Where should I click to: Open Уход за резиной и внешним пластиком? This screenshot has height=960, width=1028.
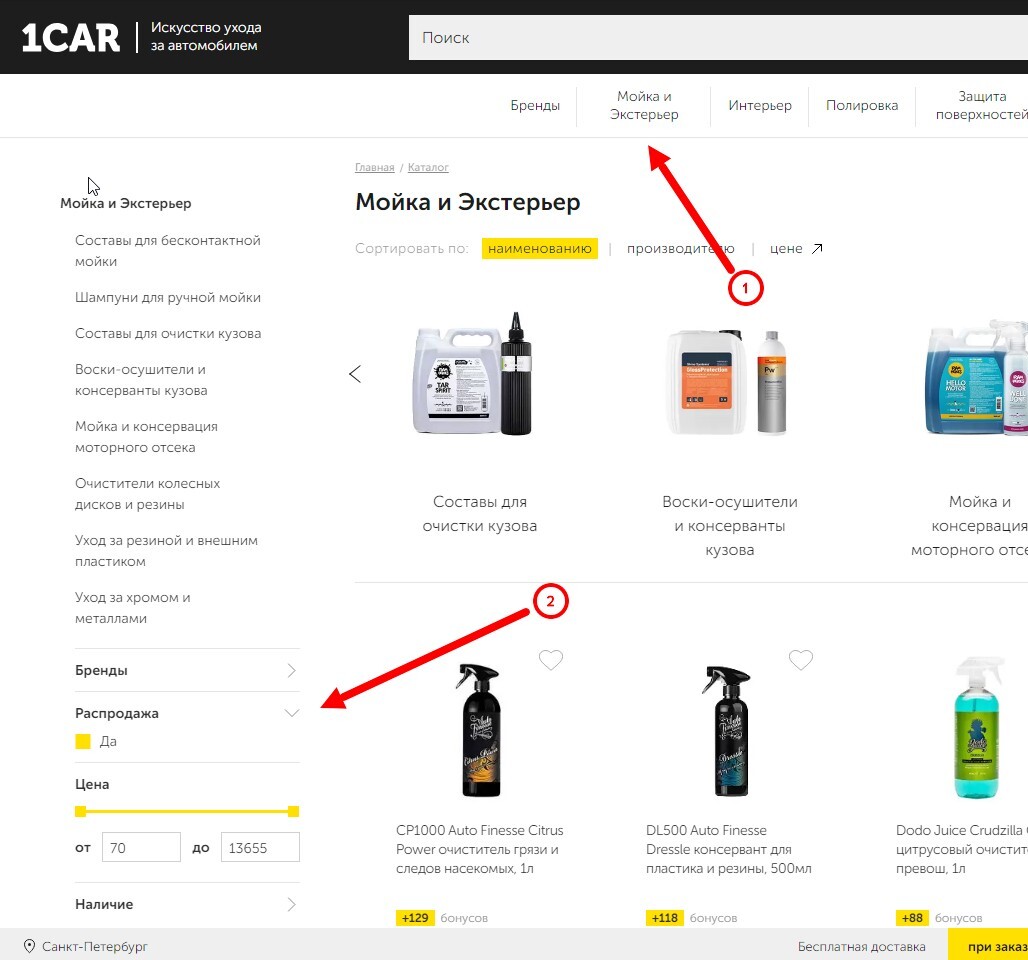[167, 551]
